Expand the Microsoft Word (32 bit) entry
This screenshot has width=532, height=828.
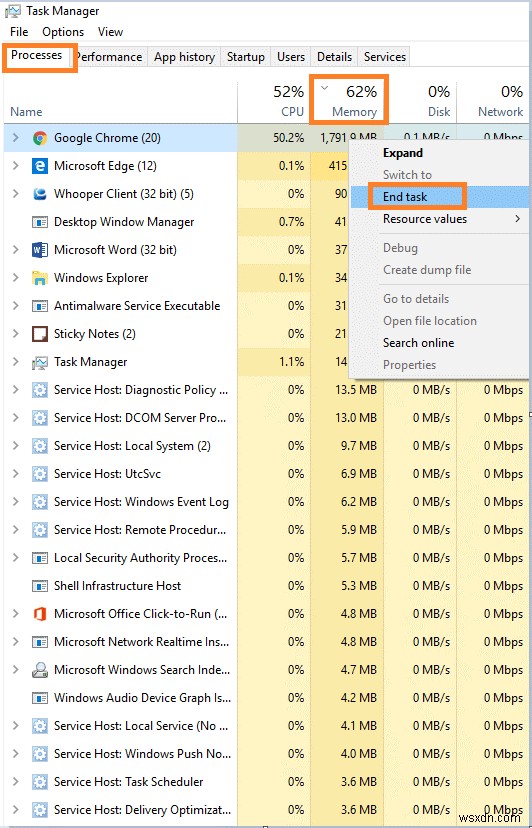point(15,250)
